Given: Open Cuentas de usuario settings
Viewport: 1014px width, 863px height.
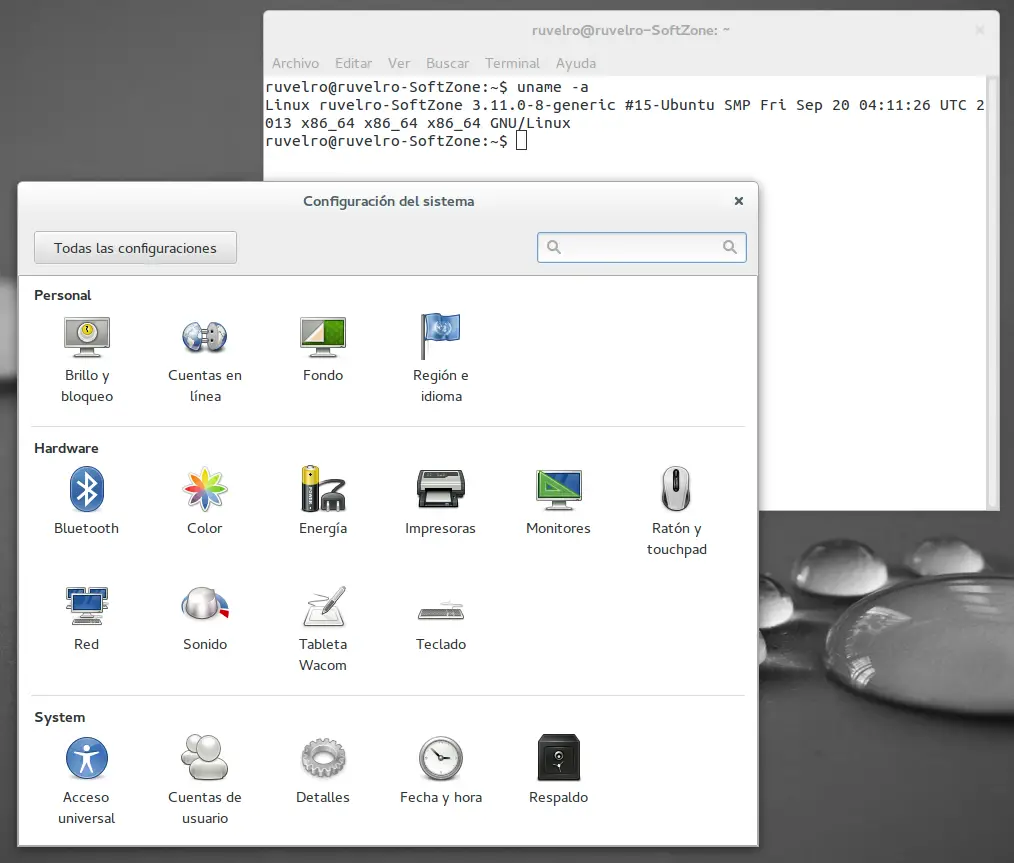Looking at the screenshot, I should [204, 780].
